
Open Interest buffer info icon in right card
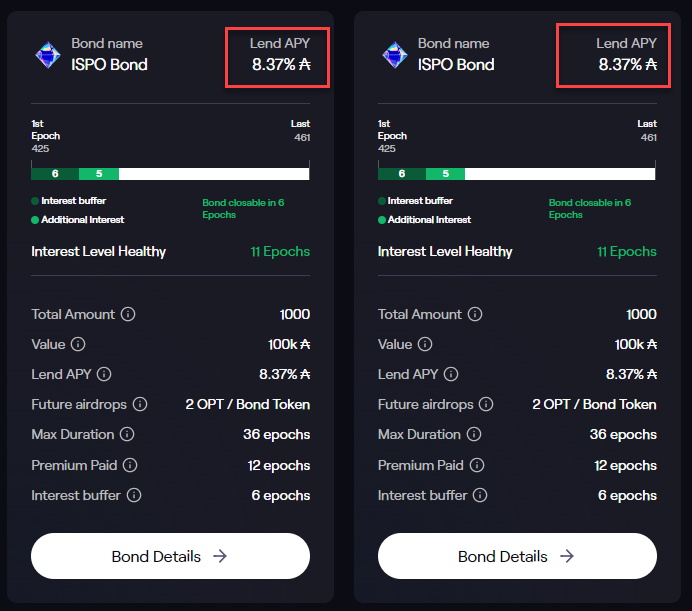(480, 495)
